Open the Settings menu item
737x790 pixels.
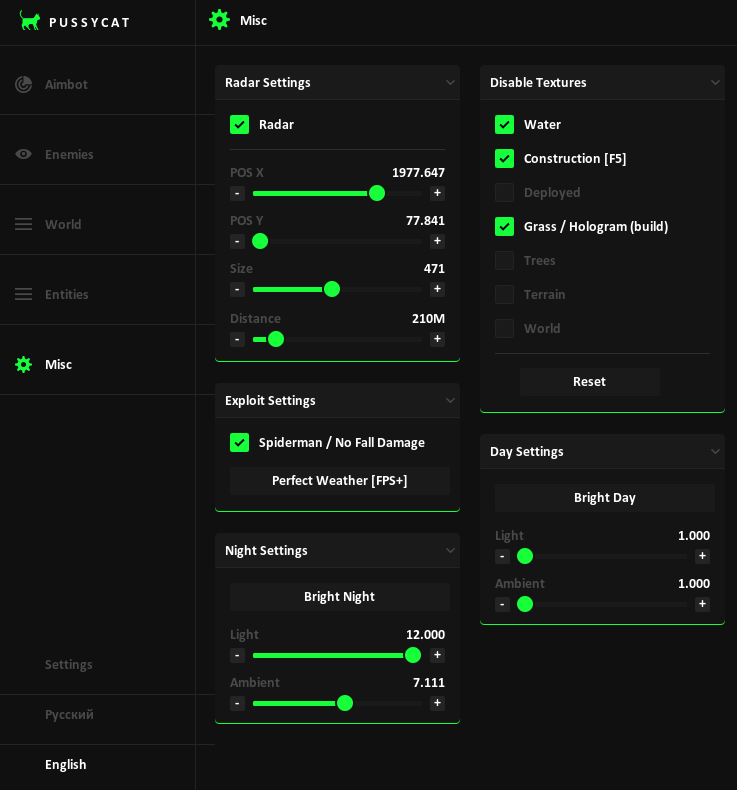(x=68, y=664)
